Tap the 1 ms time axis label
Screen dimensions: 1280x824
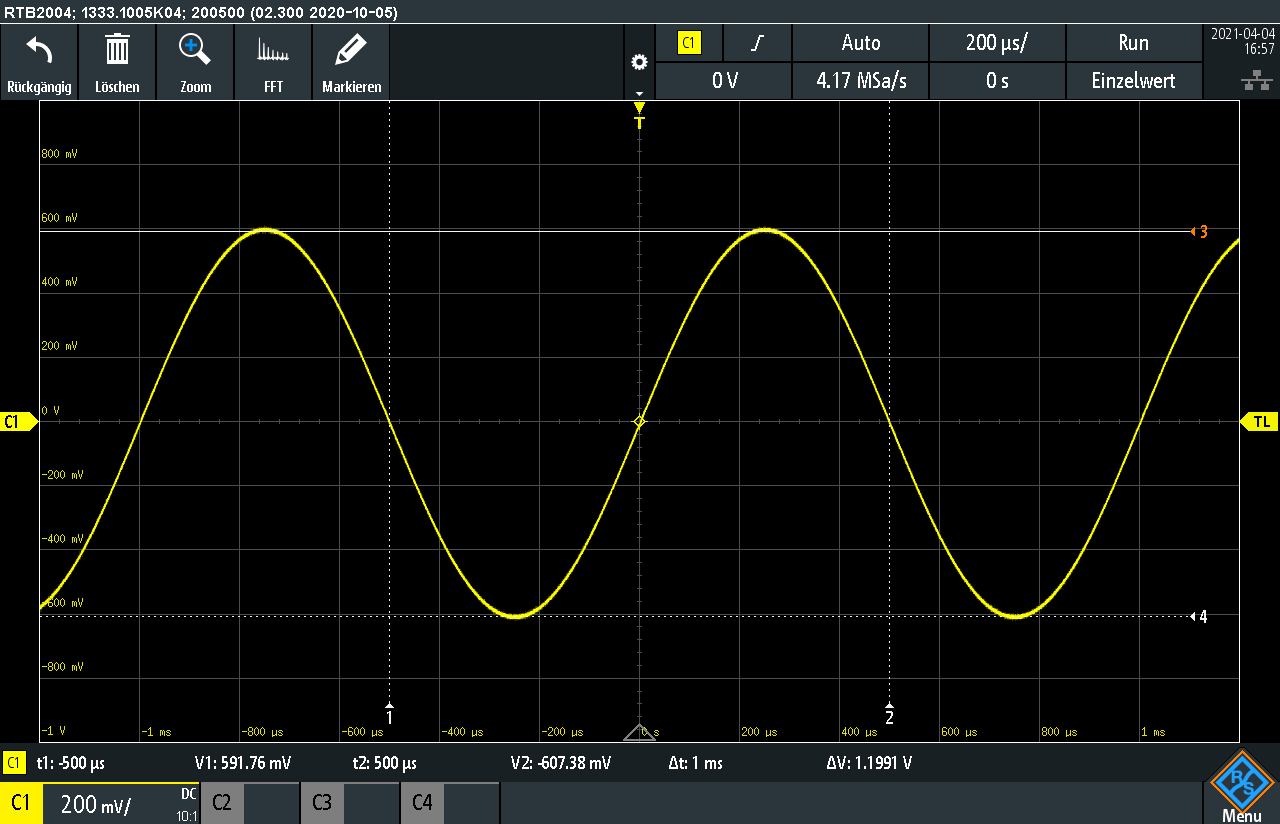pos(1153,732)
